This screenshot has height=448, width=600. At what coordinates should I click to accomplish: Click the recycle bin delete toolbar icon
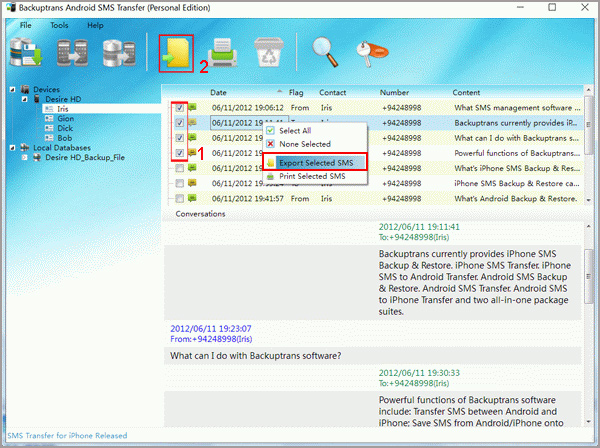point(269,52)
